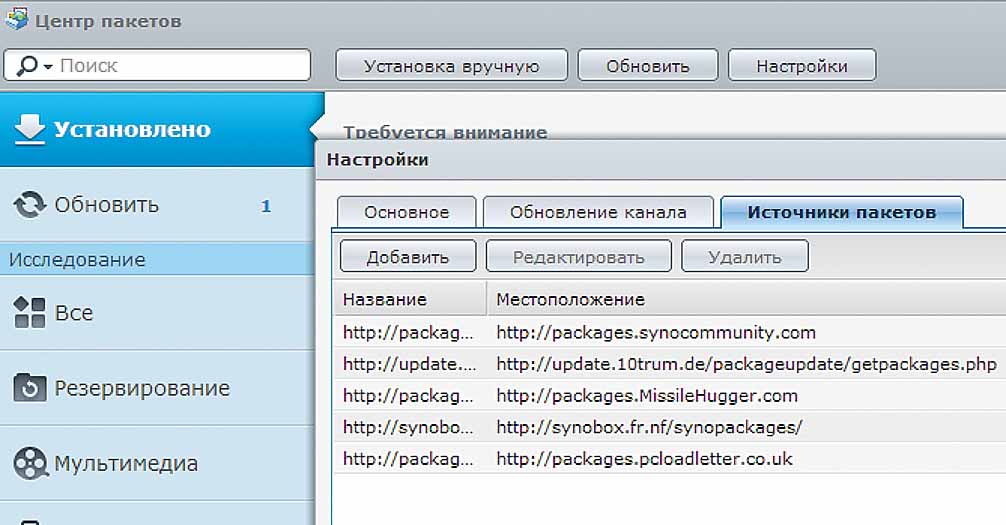
Task: Focus the Поиск search field
Action: [x=180, y=66]
